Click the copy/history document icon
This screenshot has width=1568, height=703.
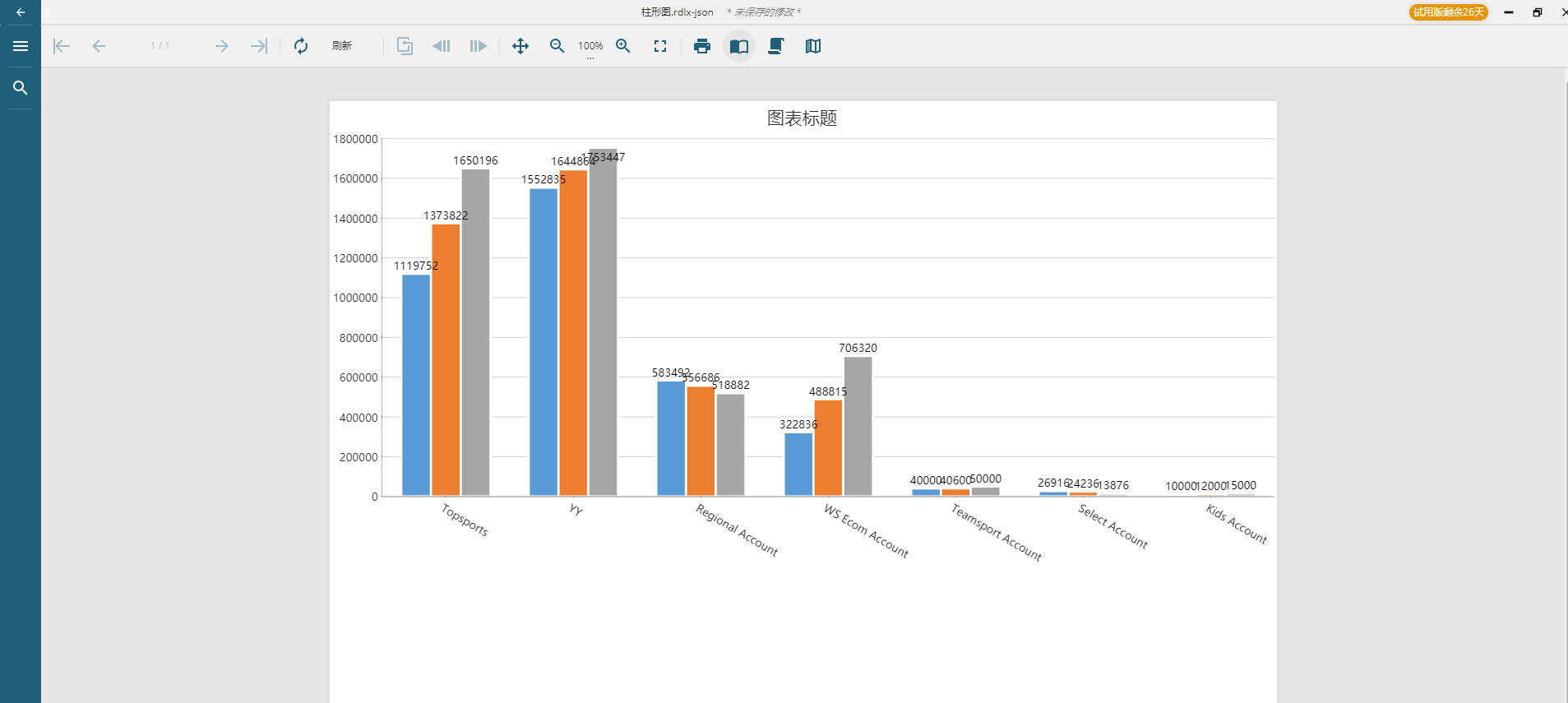tap(405, 46)
